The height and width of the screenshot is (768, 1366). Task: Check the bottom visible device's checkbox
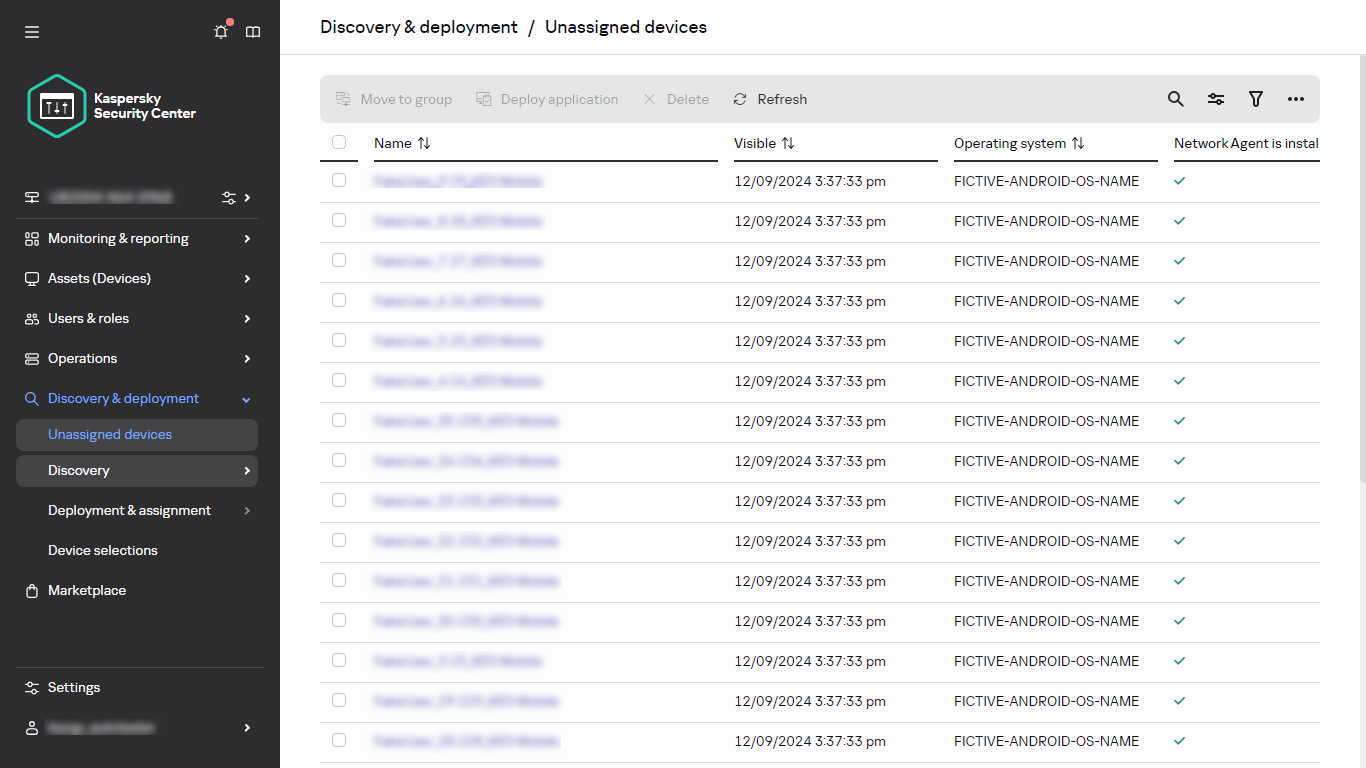point(339,740)
